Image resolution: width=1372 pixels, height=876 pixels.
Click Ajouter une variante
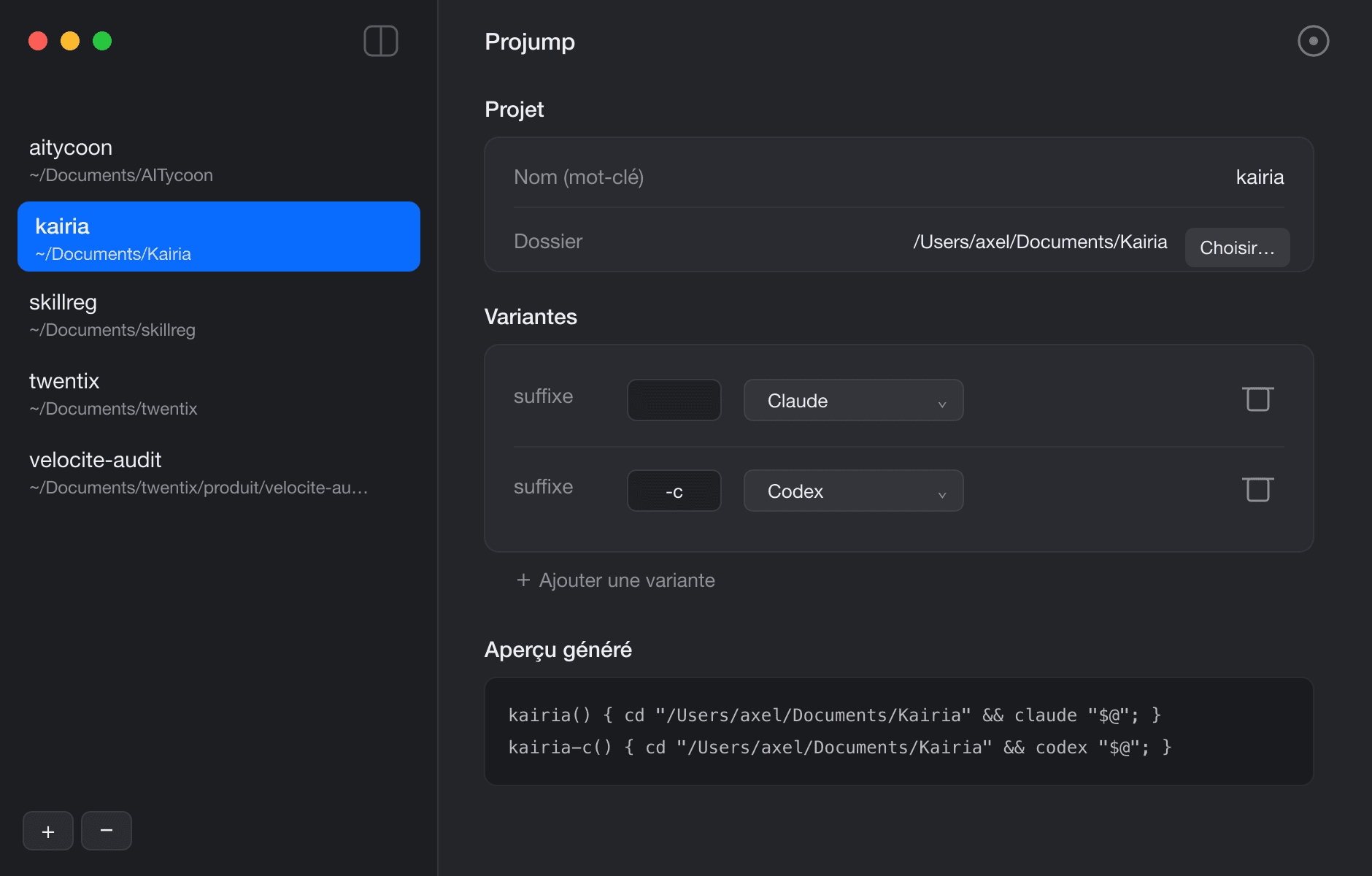tap(616, 580)
